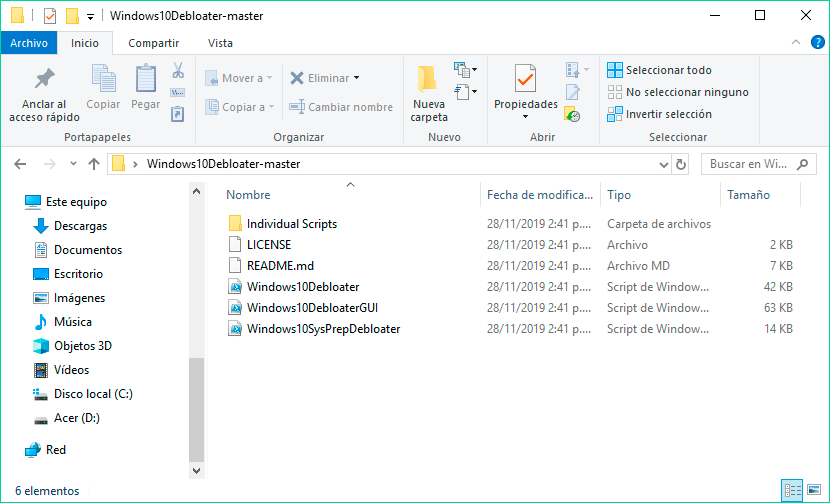Refresh the current folder view

pos(681,164)
